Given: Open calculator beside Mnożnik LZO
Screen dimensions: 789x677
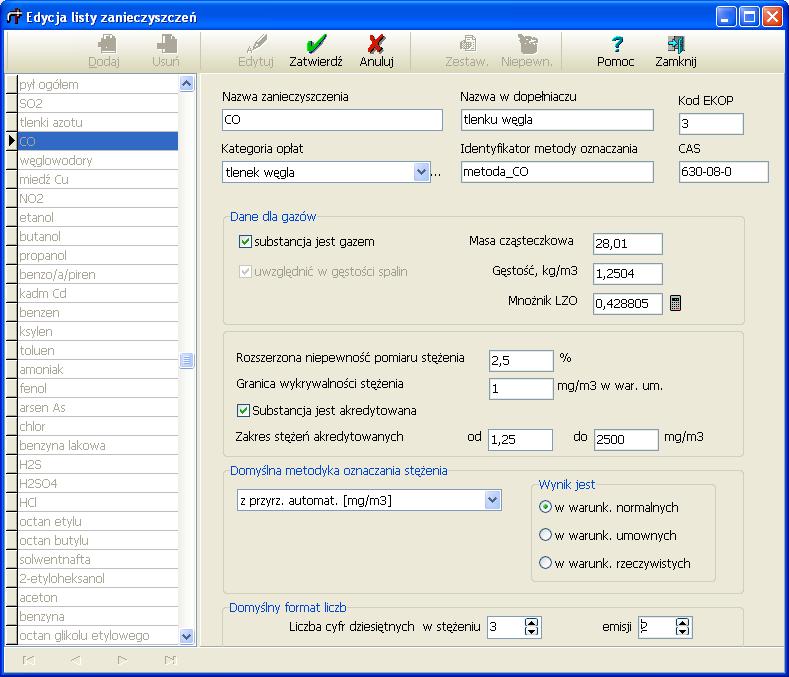Looking at the screenshot, I should pyautogui.click(x=675, y=303).
